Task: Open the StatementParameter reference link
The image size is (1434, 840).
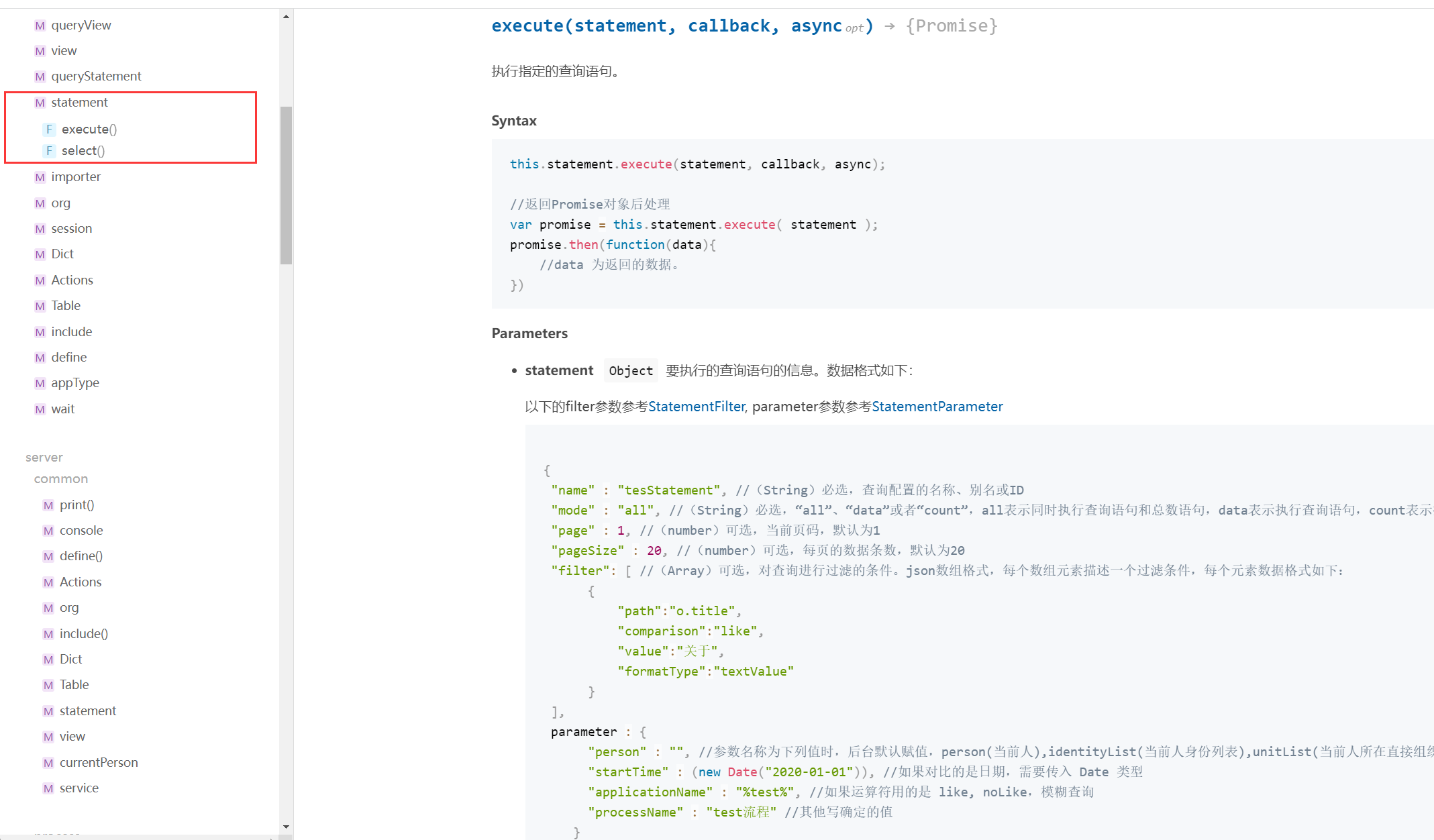Action: [937, 407]
